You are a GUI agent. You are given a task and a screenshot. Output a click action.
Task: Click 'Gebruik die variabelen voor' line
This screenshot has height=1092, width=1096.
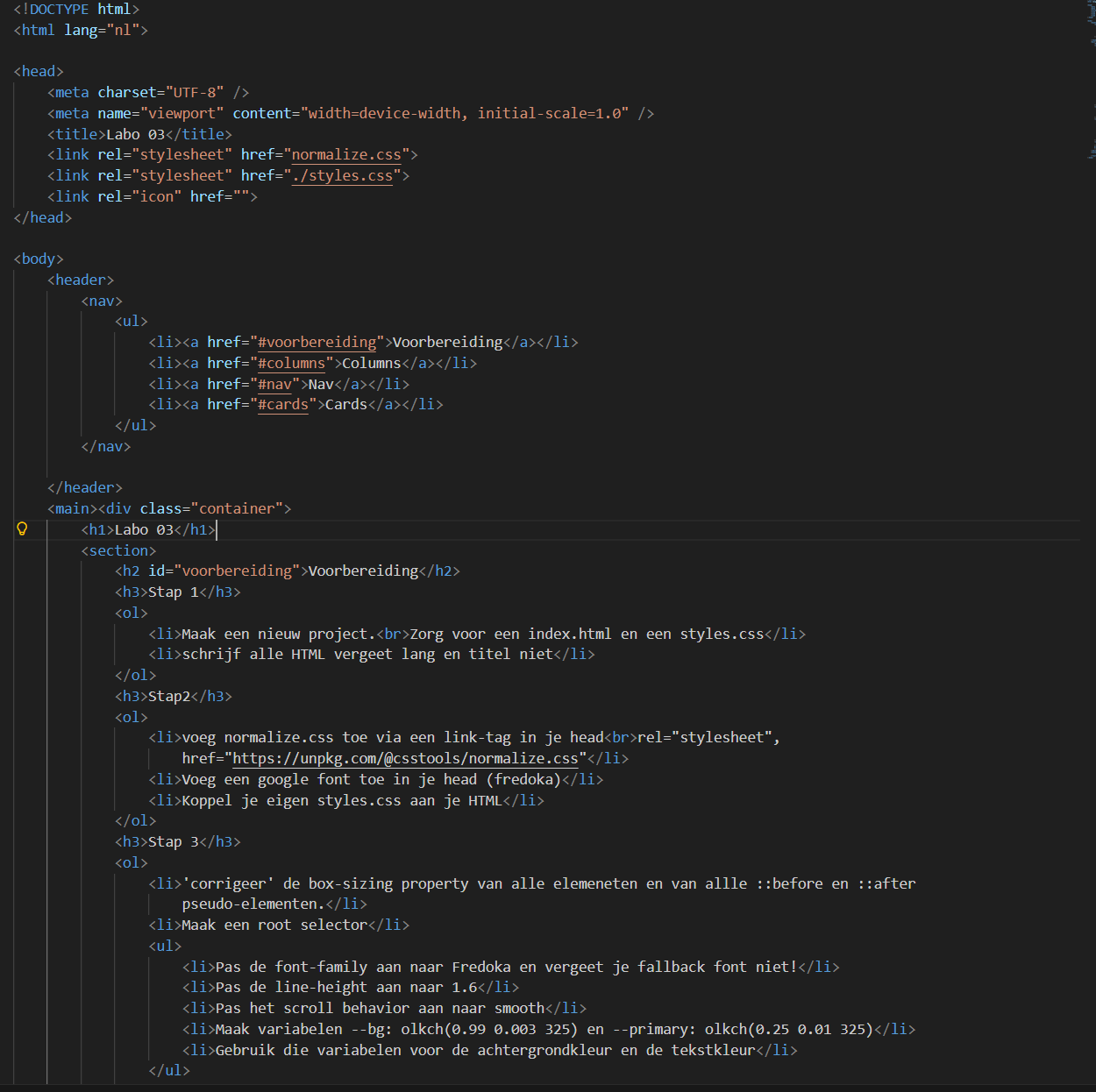[x=490, y=1051]
